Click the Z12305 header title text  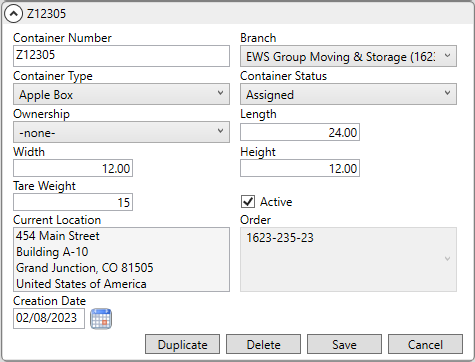(x=46, y=14)
